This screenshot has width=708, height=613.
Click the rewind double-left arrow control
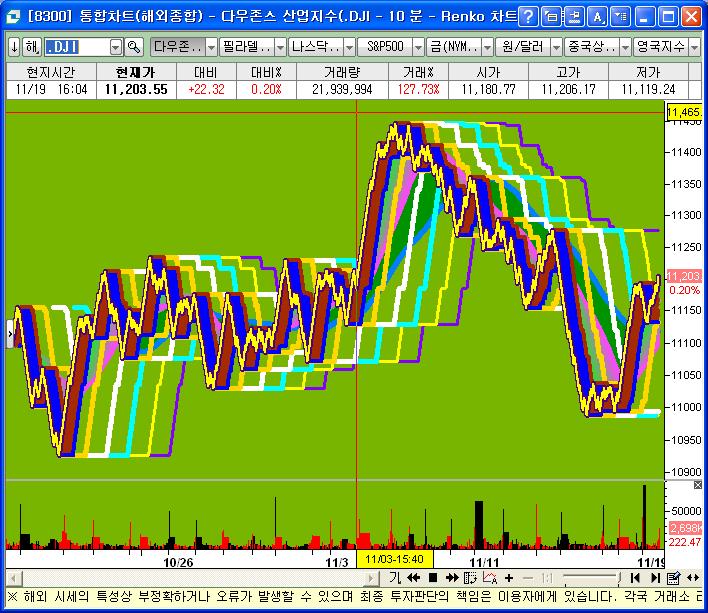point(412,578)
